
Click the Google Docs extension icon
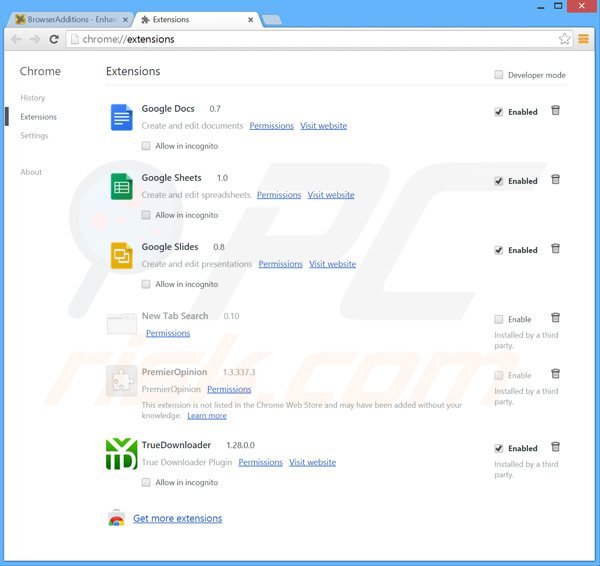coord(122,117)
